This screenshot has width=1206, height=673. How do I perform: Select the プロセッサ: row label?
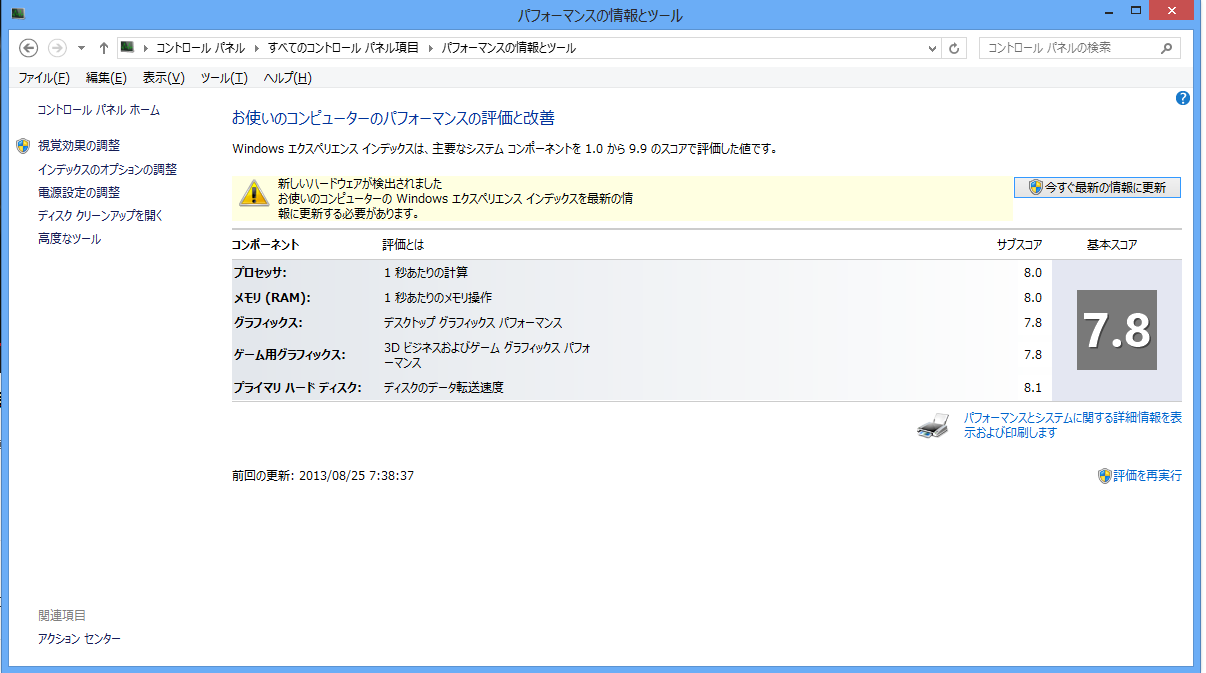(x=260, y=272)
